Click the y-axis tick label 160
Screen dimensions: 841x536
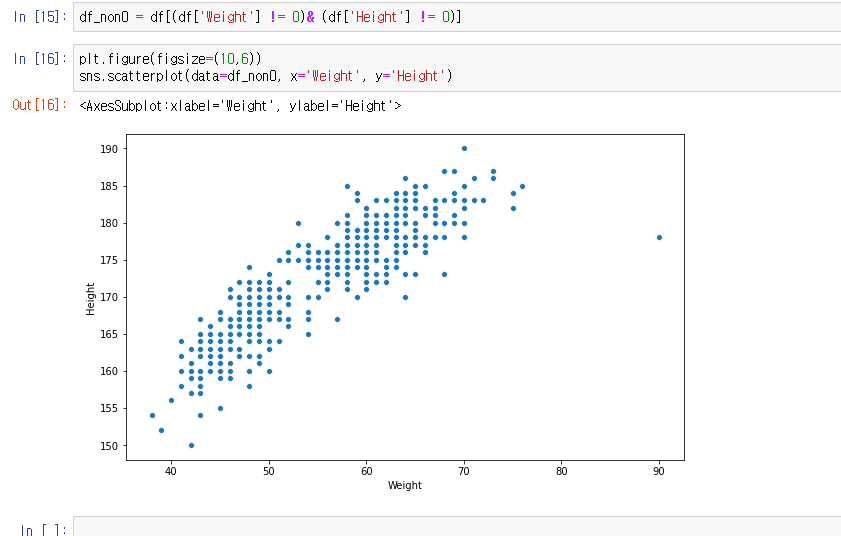tap(109, 371)
